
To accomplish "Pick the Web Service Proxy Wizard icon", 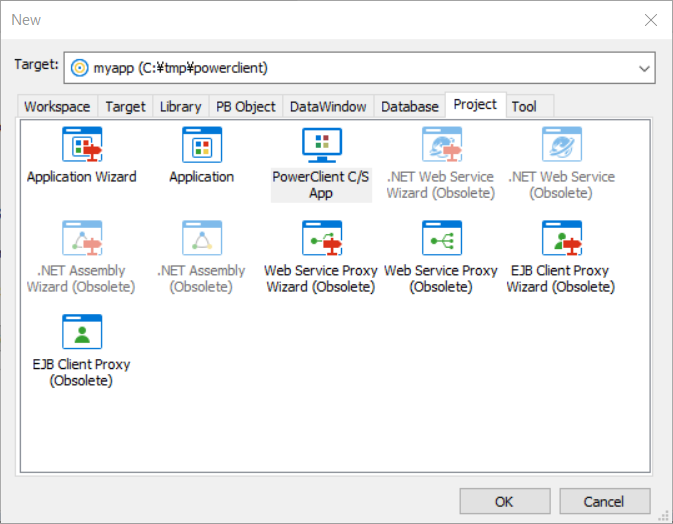I will 321,240.
